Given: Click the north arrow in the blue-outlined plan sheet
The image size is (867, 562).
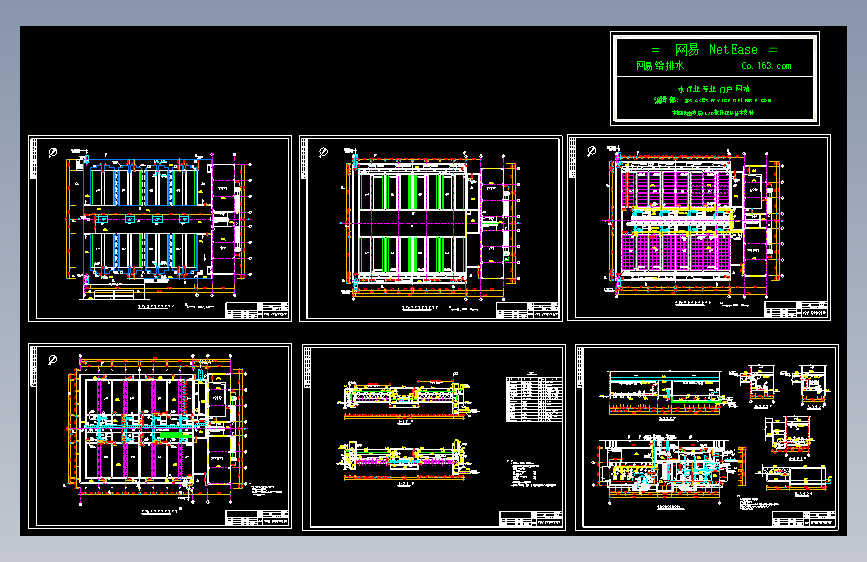Looking at the screenshot, I should coord(53,152).
